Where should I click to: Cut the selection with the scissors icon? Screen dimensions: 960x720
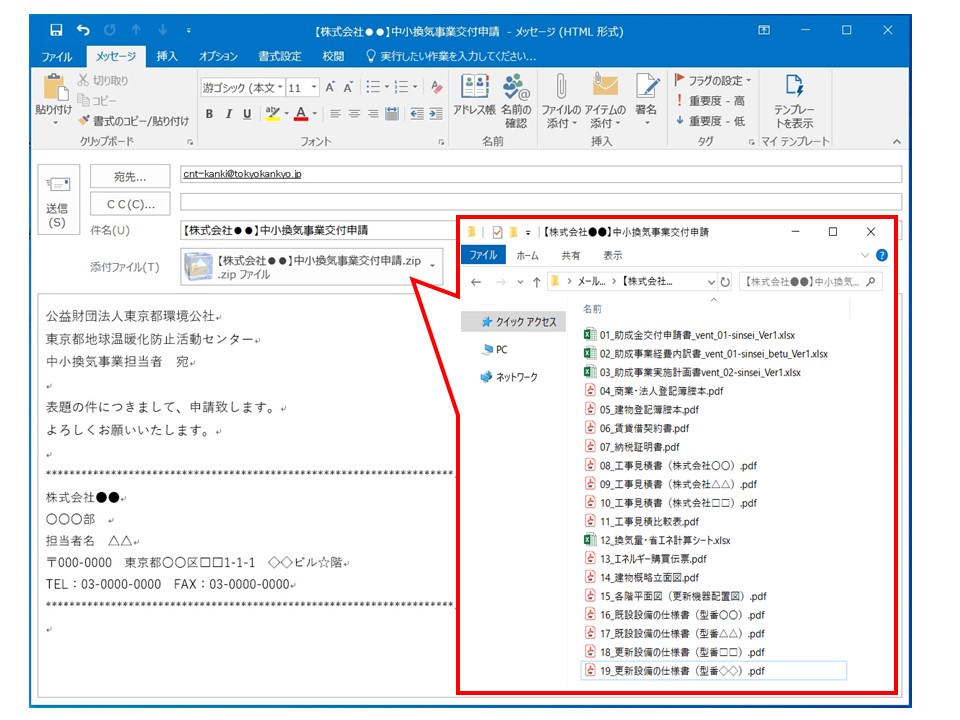pyautogui.click(x=83, y=80)
